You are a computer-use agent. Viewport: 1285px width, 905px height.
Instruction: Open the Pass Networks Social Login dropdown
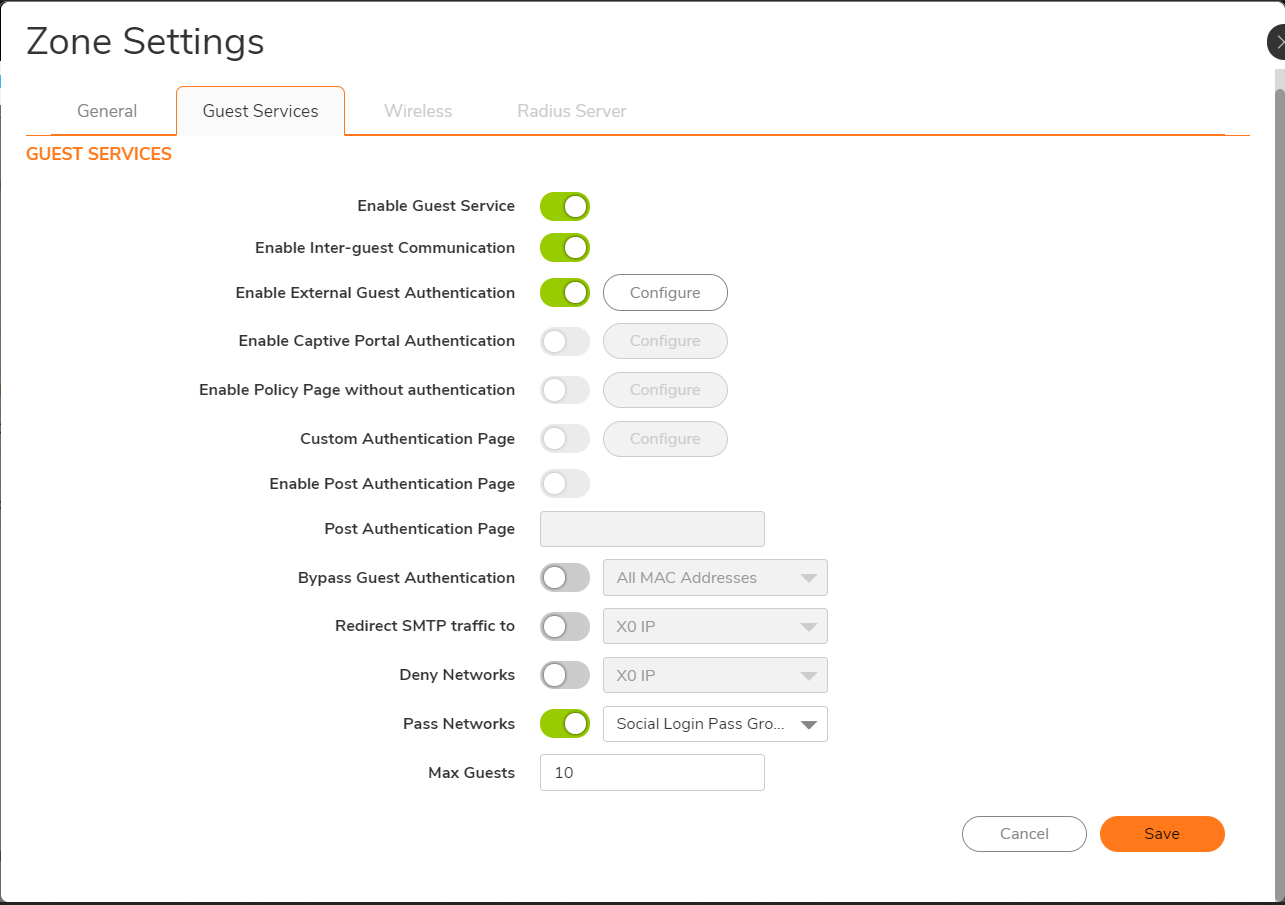click(715, 724)
